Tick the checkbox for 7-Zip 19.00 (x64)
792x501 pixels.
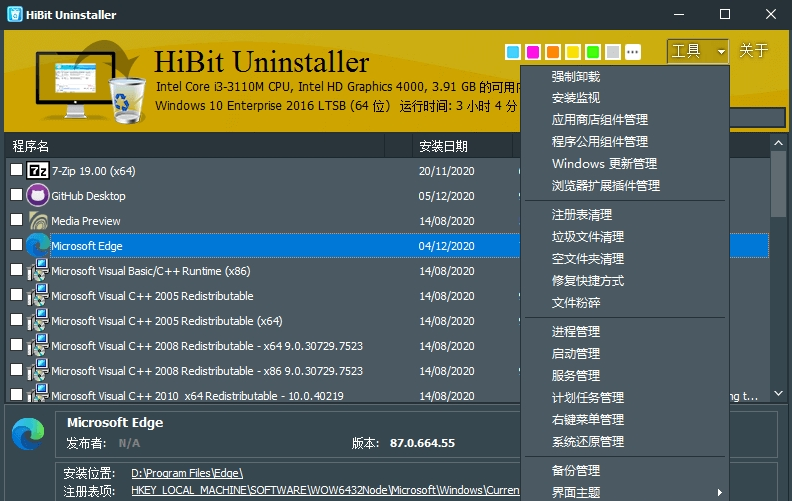pos(16,170)
